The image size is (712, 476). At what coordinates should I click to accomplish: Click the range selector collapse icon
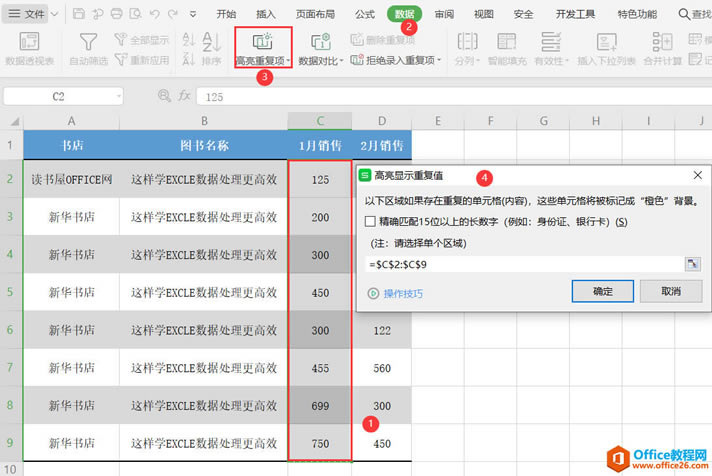click(692, 264)
